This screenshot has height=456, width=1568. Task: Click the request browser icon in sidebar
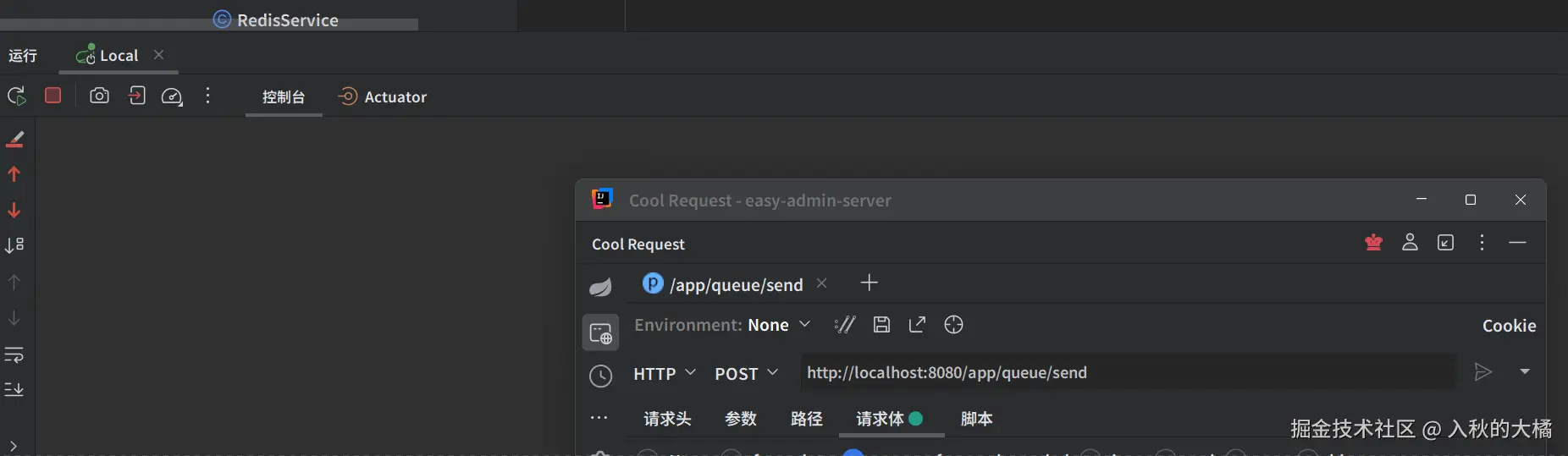tap(600, 332)
